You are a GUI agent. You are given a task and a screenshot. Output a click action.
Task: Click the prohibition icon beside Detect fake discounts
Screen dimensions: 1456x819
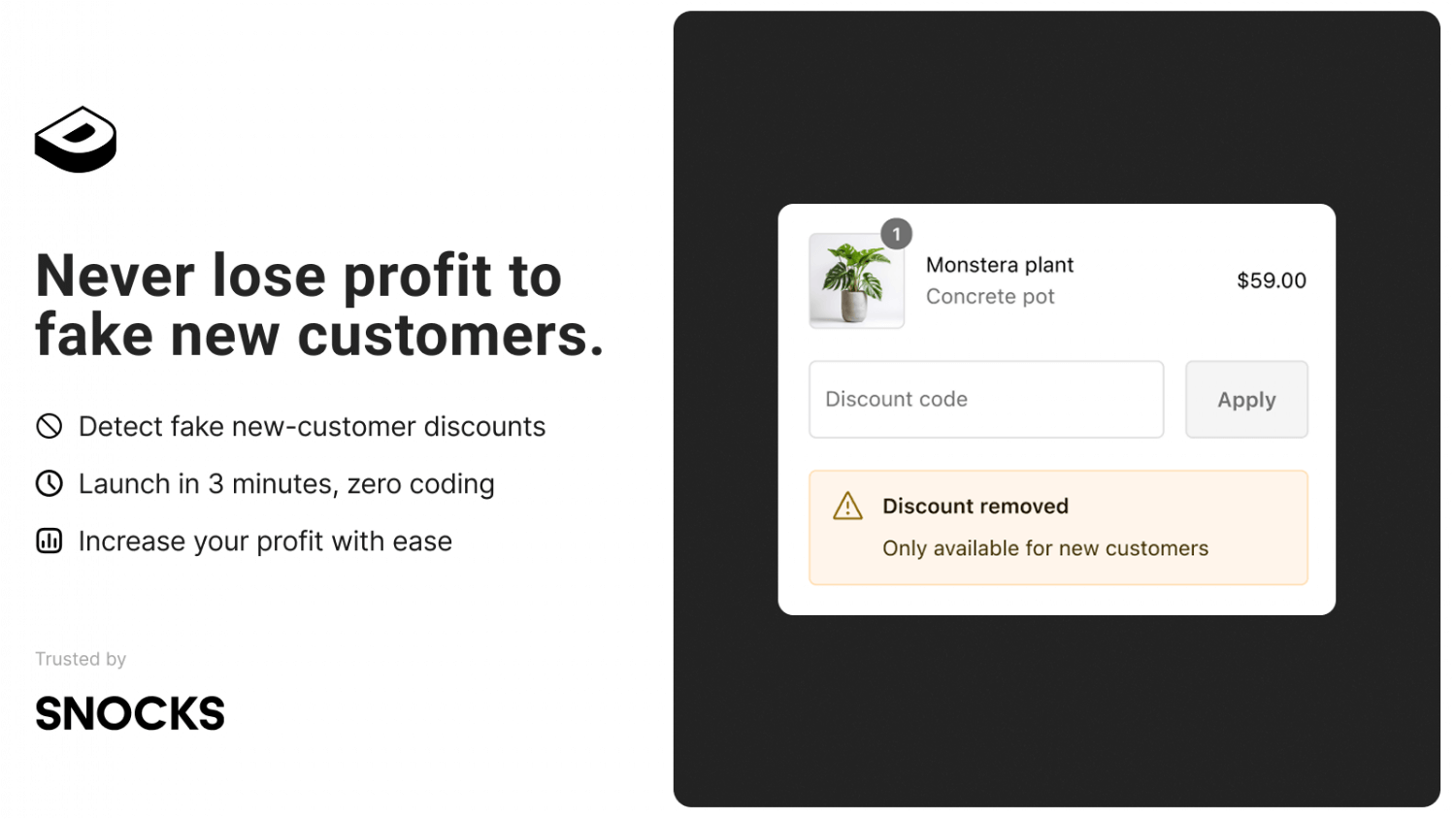(50, 426)
